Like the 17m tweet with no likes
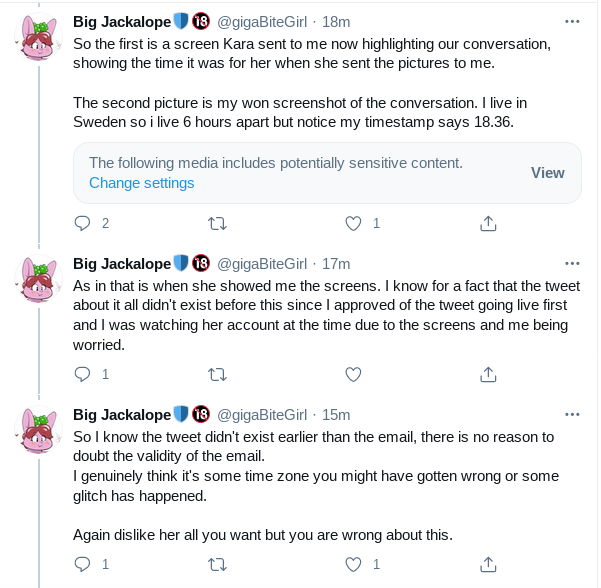The width and height of the screenshot is (601, 588). pyautogui.click(x=353, y=374)
